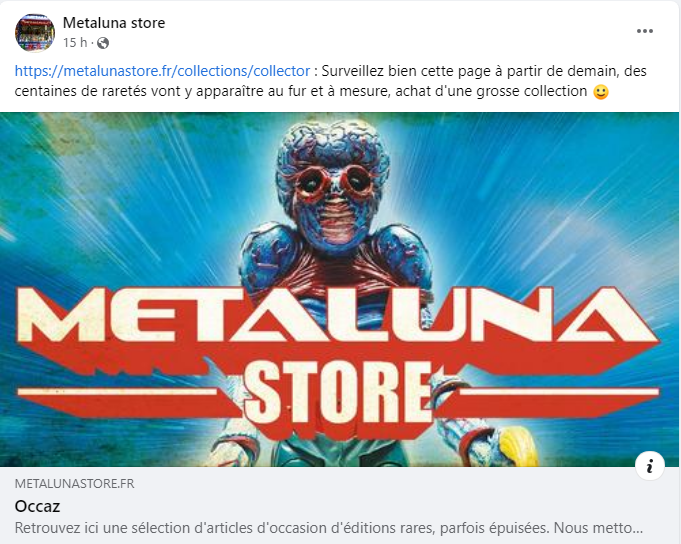The width and height of the screenshot is (681, 544).
Task: Click the yellow claw in banner corner
Action: pos(519,447)
